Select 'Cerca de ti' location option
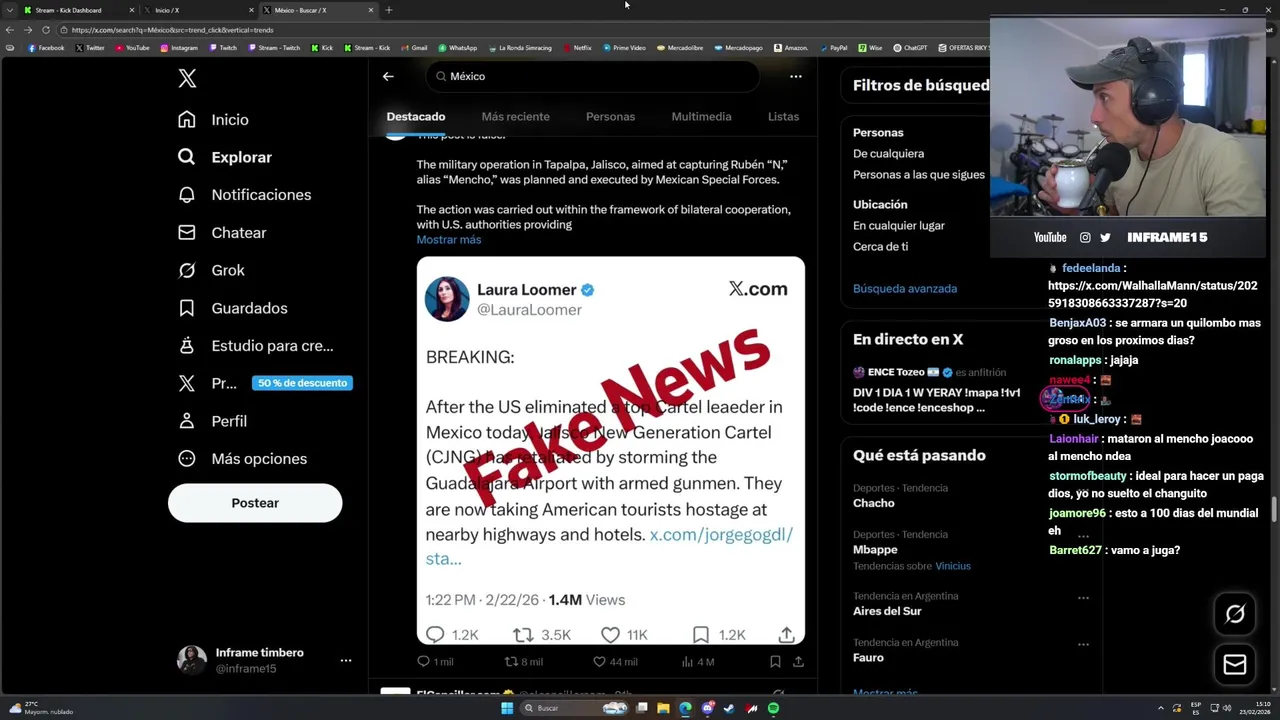The width and height of the screenshot is (1280, 720). [x=880, y=246]
